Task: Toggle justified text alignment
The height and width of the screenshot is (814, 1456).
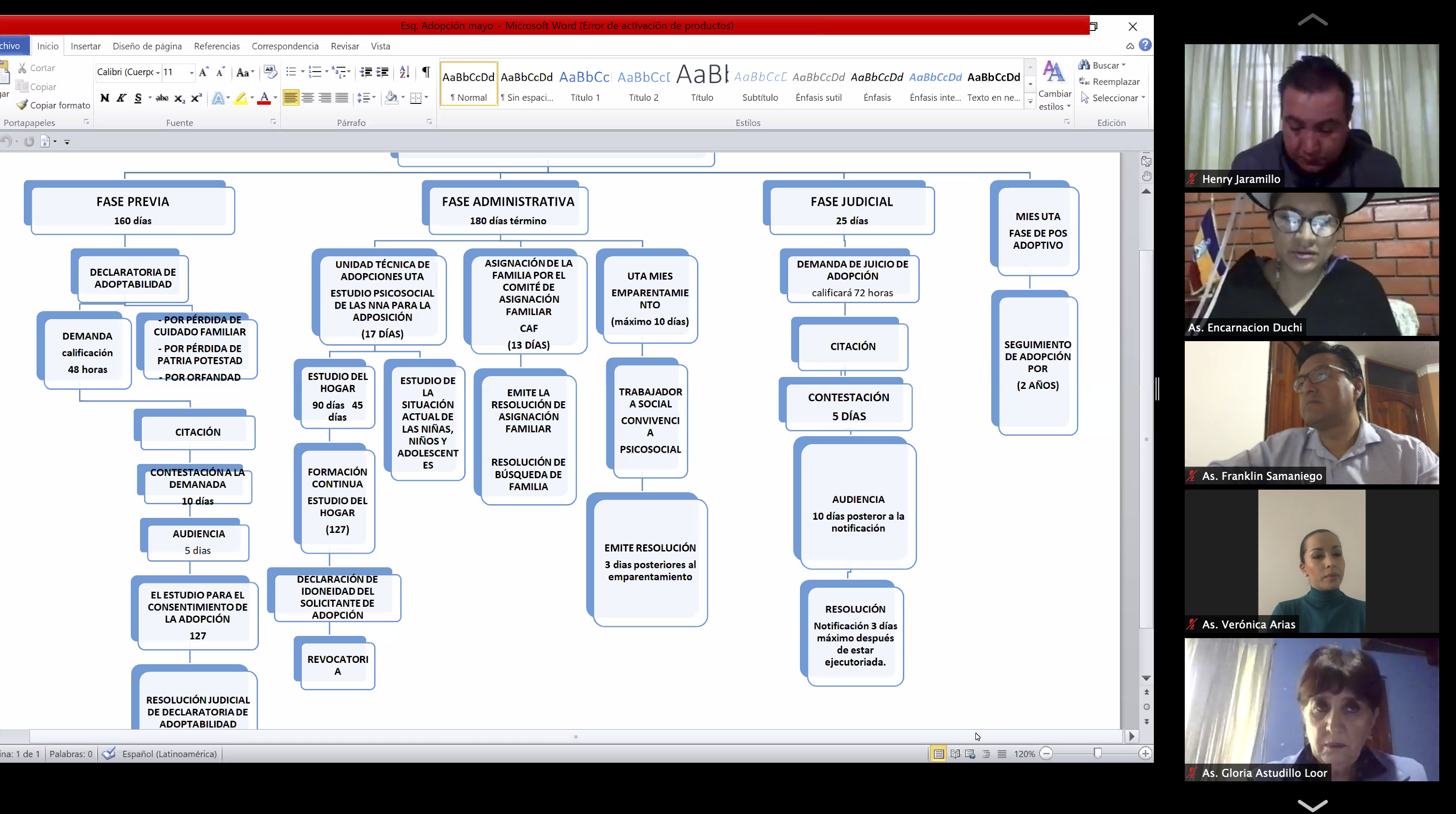Action: 341,98
